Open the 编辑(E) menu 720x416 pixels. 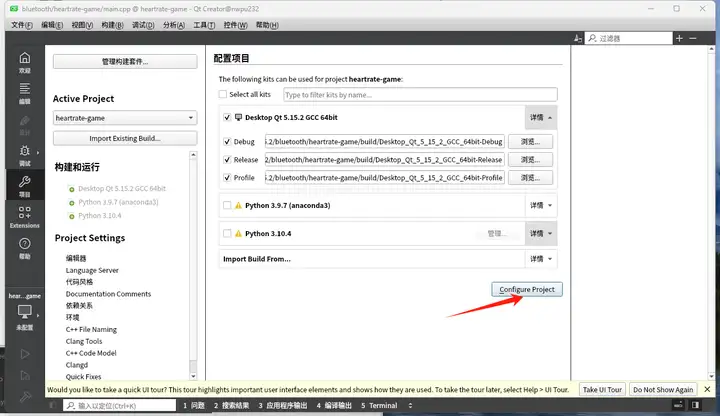pyautogui.click(x=52, y=25)
